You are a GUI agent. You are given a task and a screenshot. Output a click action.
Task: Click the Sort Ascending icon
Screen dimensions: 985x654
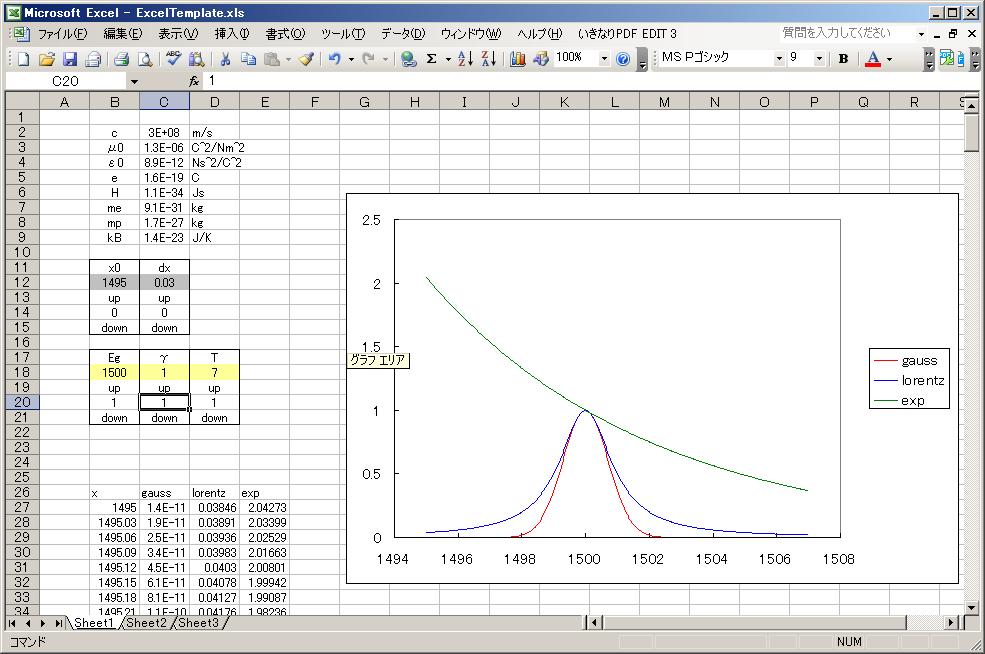[465, 59]
